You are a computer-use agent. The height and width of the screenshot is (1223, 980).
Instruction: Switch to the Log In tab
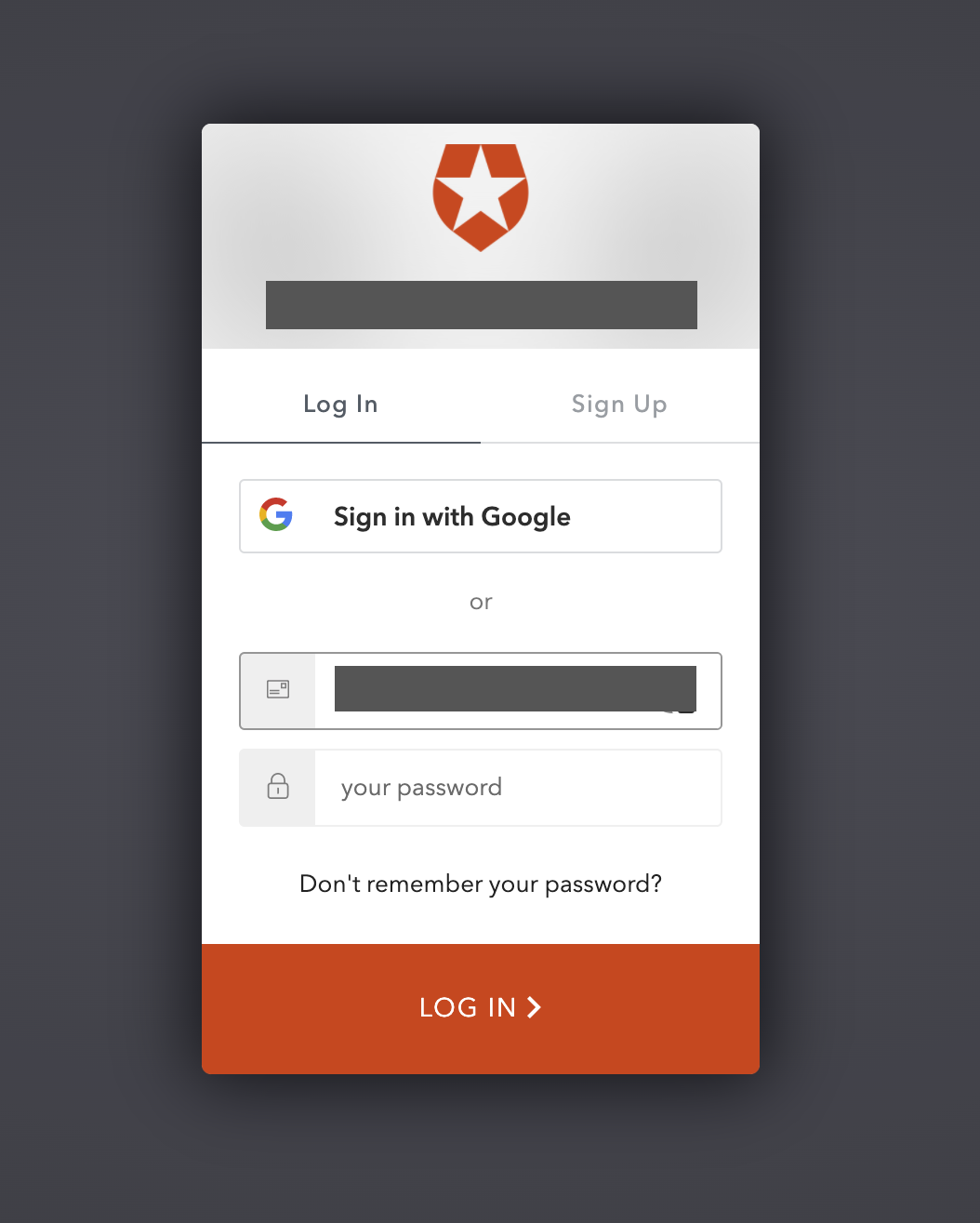coord(341,405)
